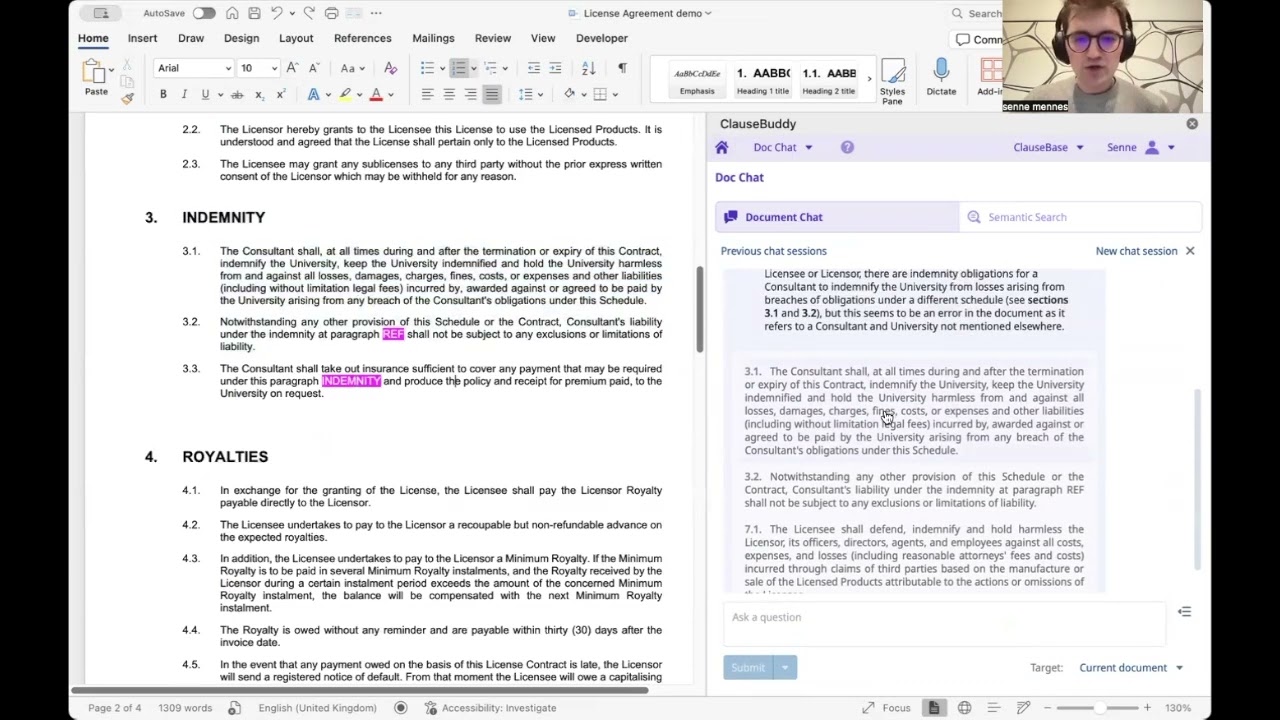Switch to the Mailings tab
Viewport: 1280px width, 720px height.
[433, 38]
